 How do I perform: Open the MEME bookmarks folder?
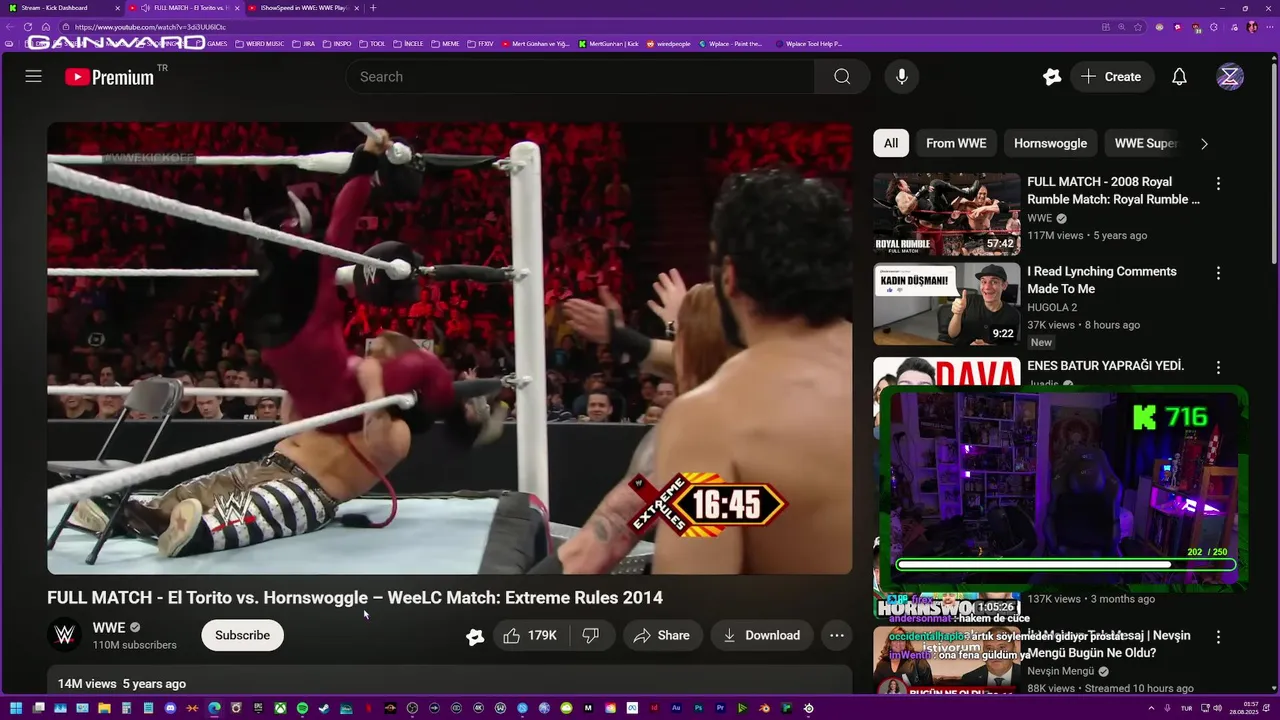[x=445, y=44]
